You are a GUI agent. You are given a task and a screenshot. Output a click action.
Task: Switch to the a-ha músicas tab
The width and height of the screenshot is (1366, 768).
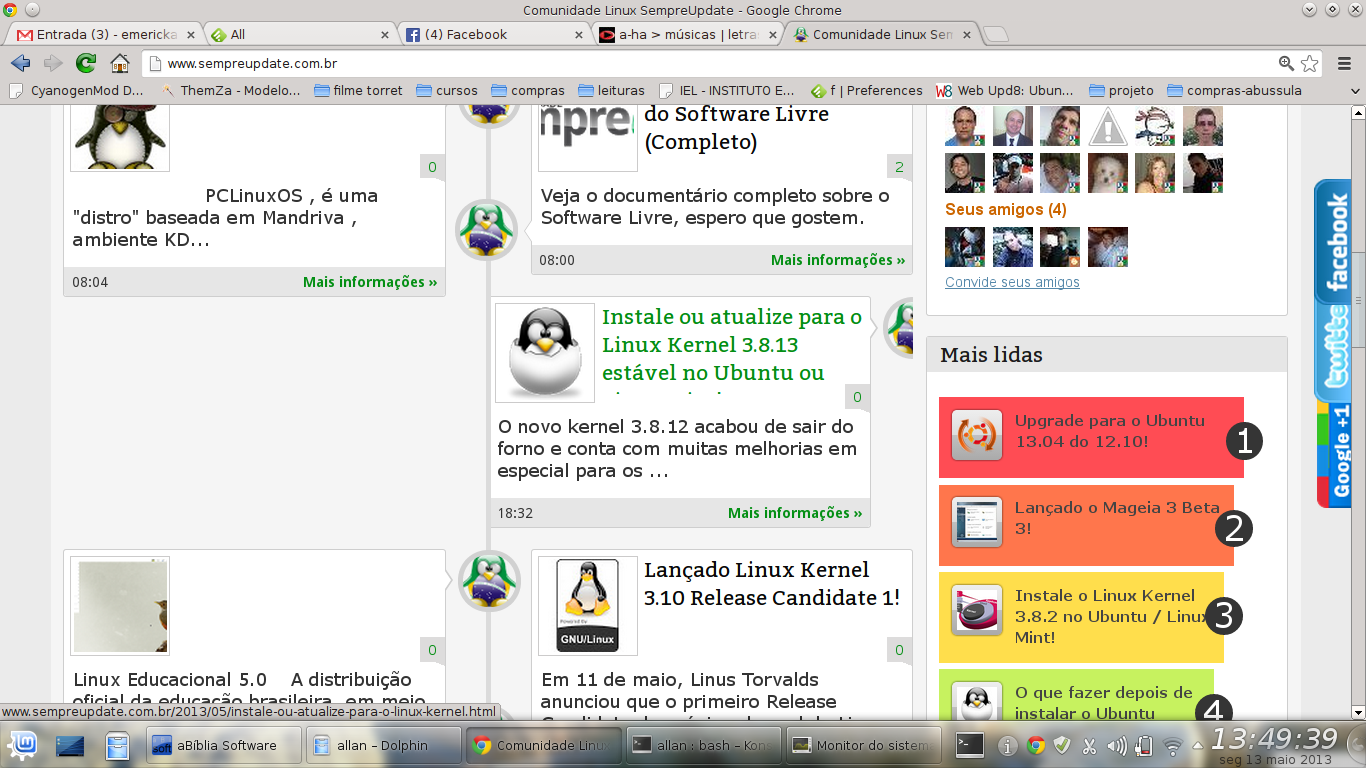688,34
